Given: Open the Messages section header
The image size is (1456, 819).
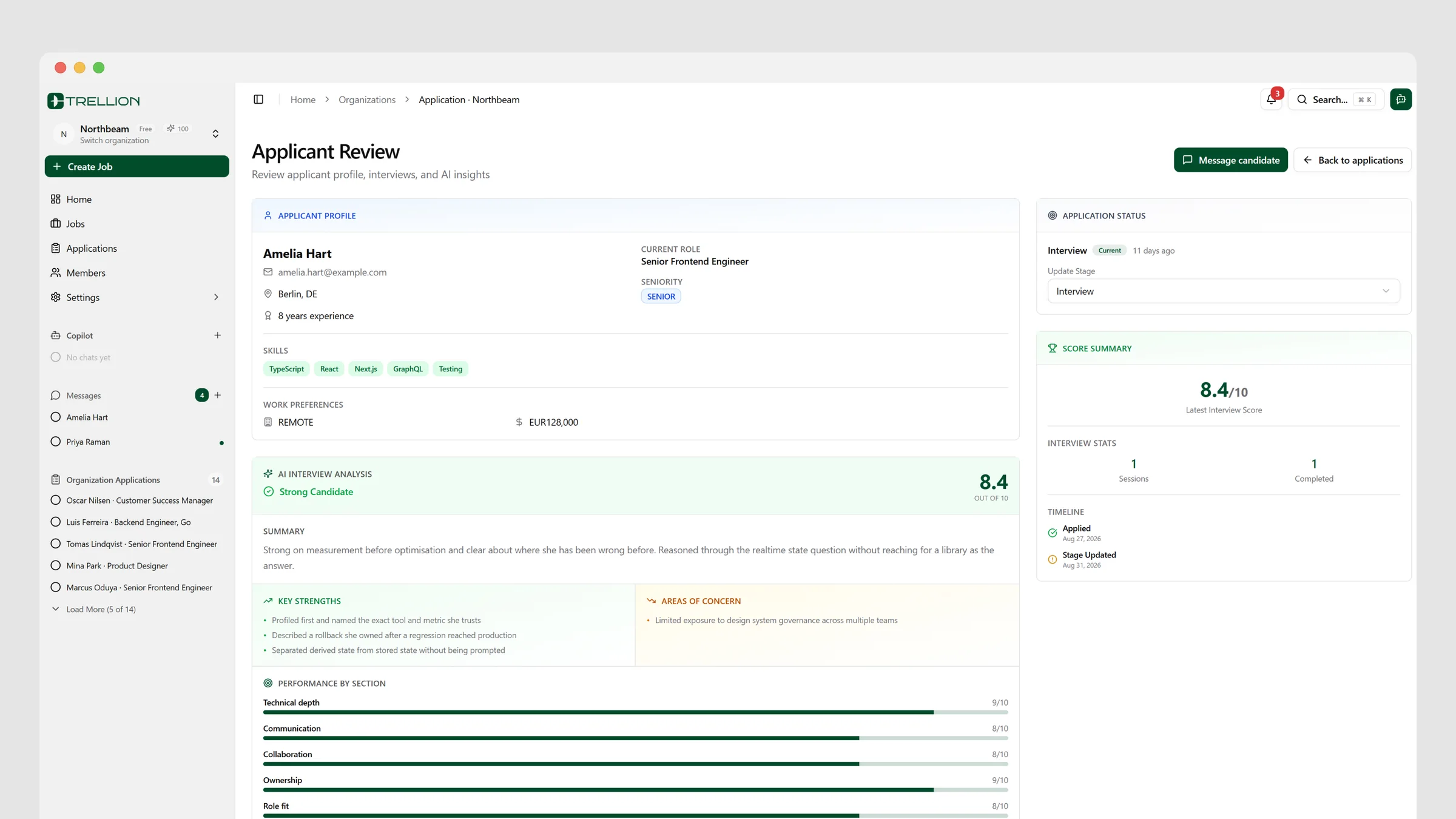Looking at the screenshot, I should 84,396.
